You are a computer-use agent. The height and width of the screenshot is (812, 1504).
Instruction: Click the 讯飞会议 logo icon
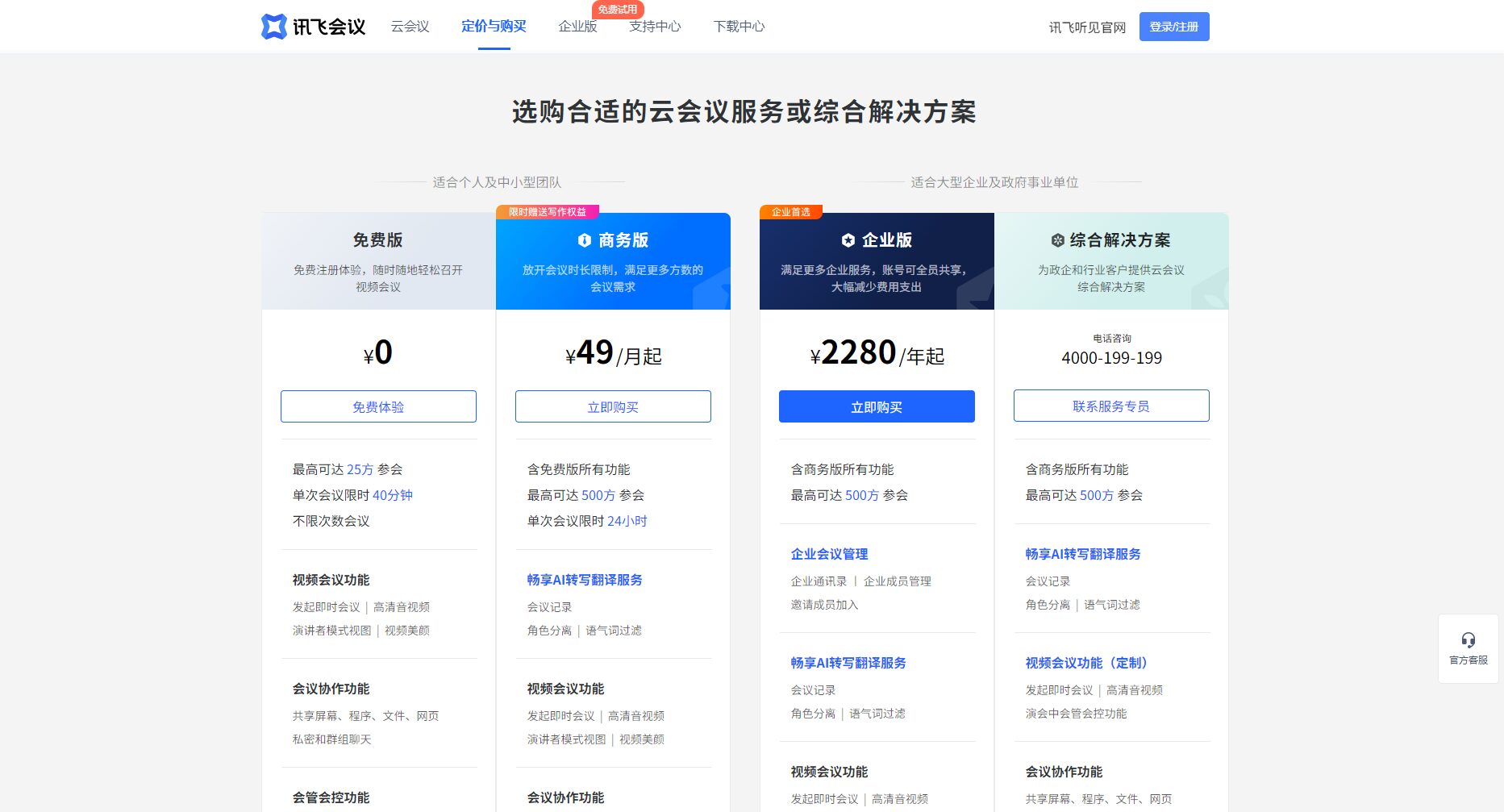pyautogui.click(x=274, y=27)
